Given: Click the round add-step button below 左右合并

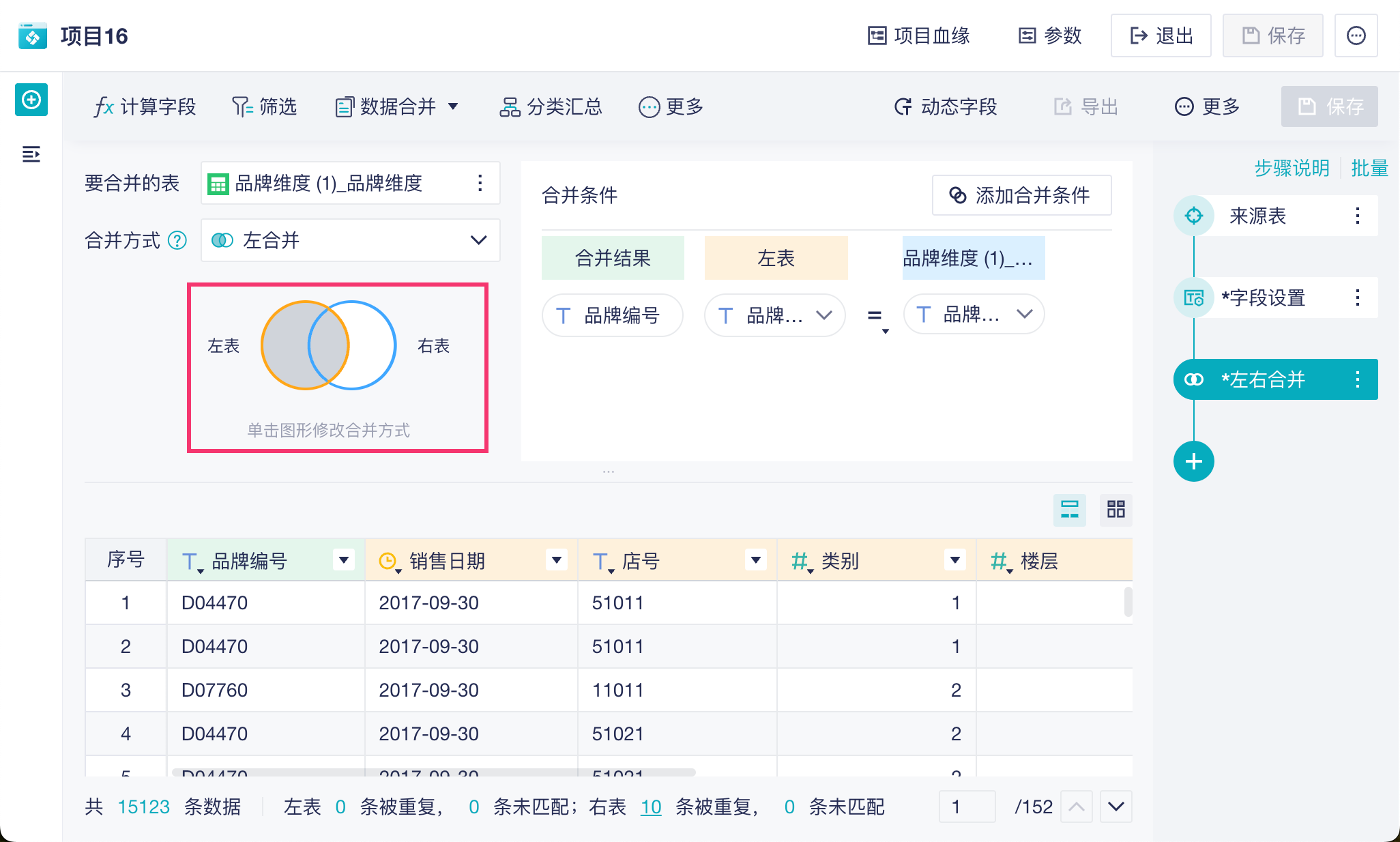Looking at the screenshot, I should (x=1193, y=461).
